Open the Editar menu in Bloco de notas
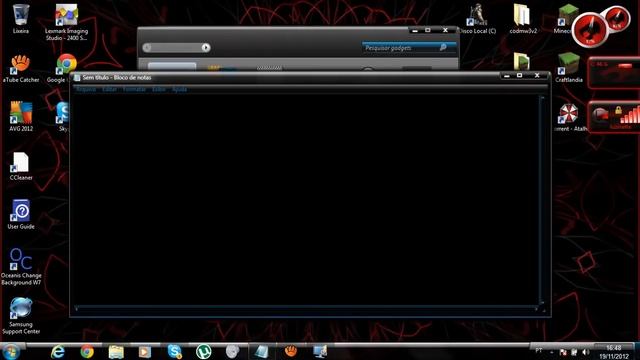The image size is (640, 360). click(109, 89)
